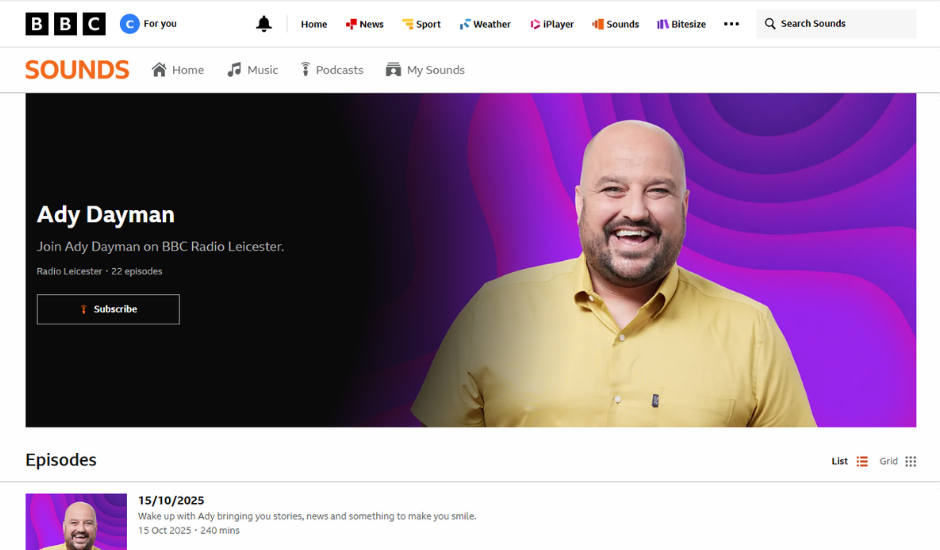Switch episodes to List view
The height and width of the screenshot is (550, 940).
[849, 461]
